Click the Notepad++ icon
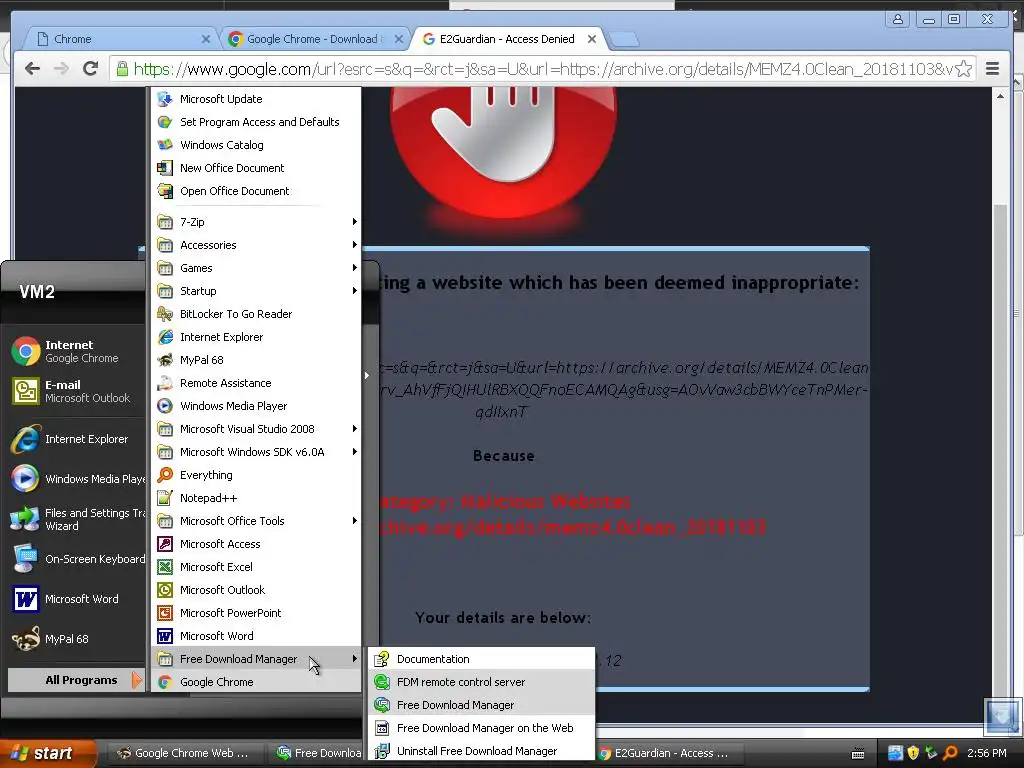1024x768 pixels. (165, 498)
